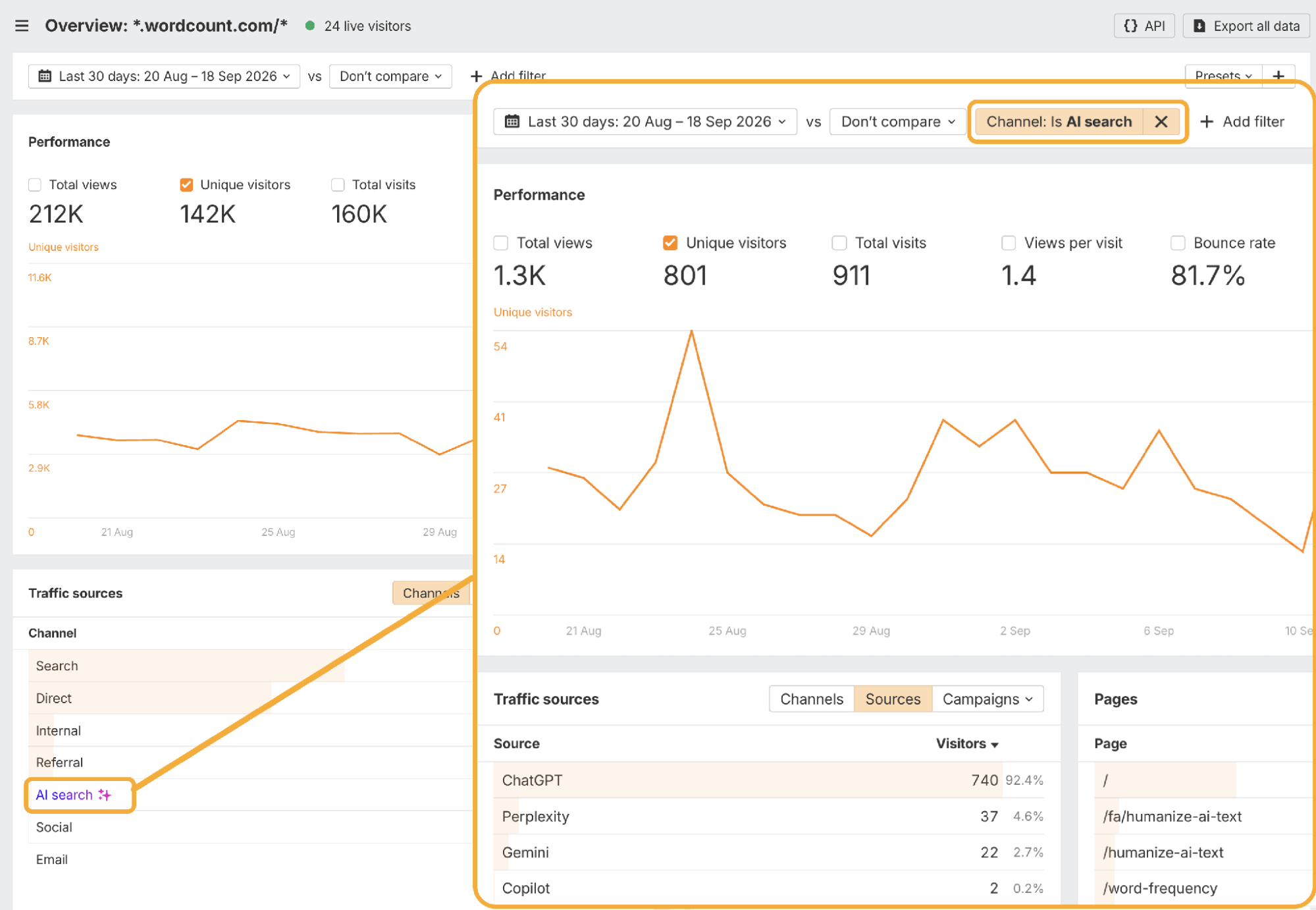Switch to Channels tab in zoomed Traffic sources
1316x910 pixels.
811,699
